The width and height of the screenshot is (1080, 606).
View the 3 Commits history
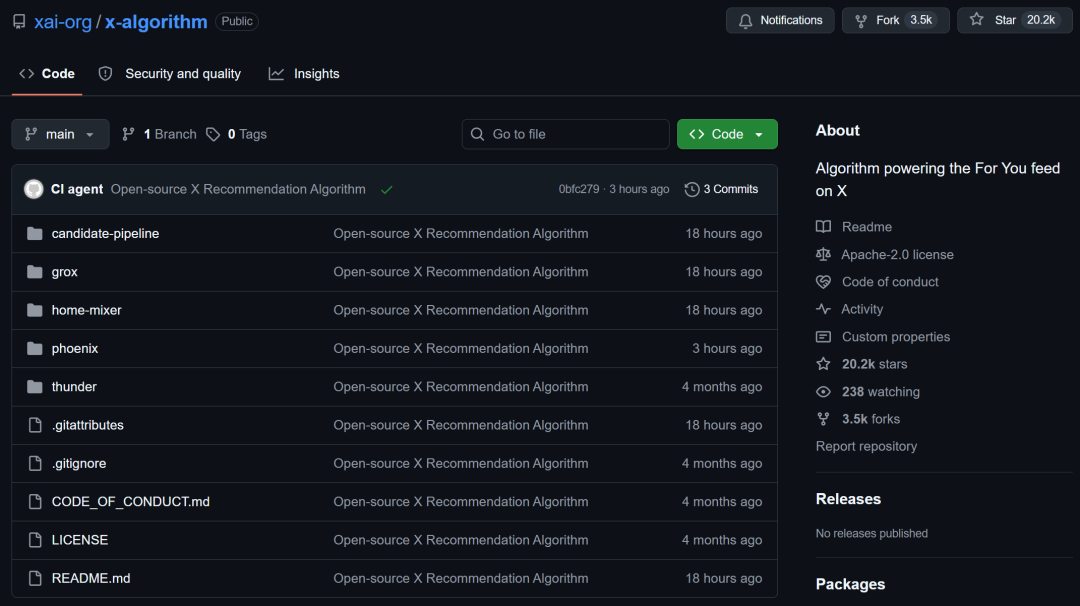coord(721,189)
